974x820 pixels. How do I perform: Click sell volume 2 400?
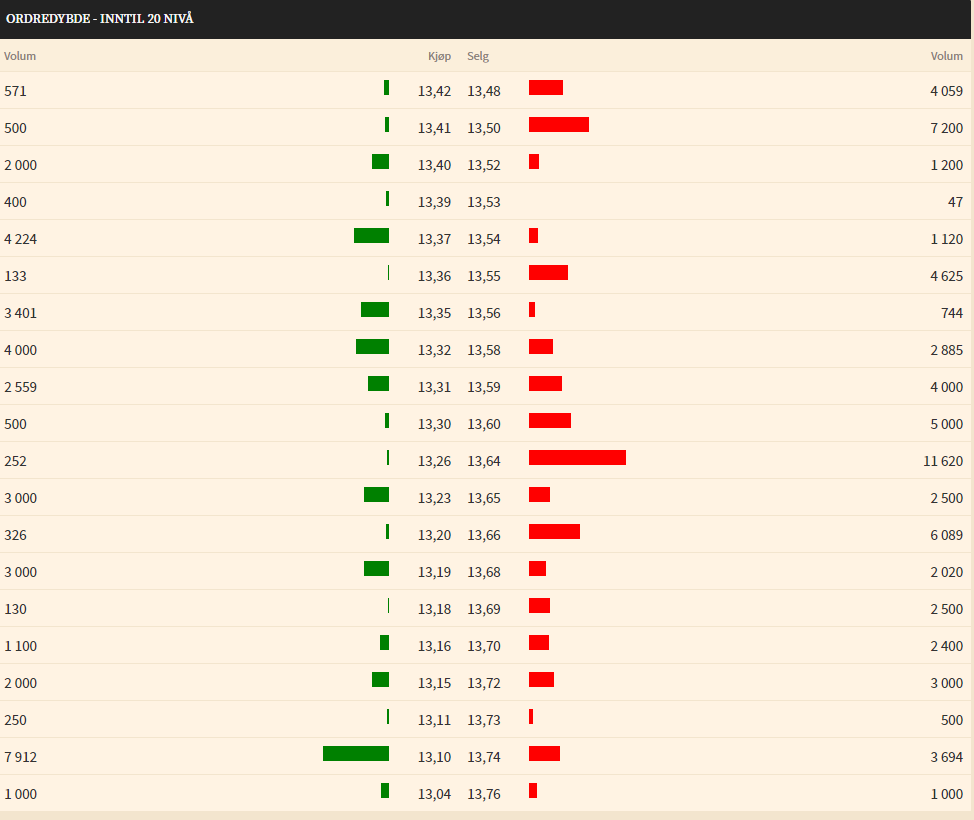(947, 646)
